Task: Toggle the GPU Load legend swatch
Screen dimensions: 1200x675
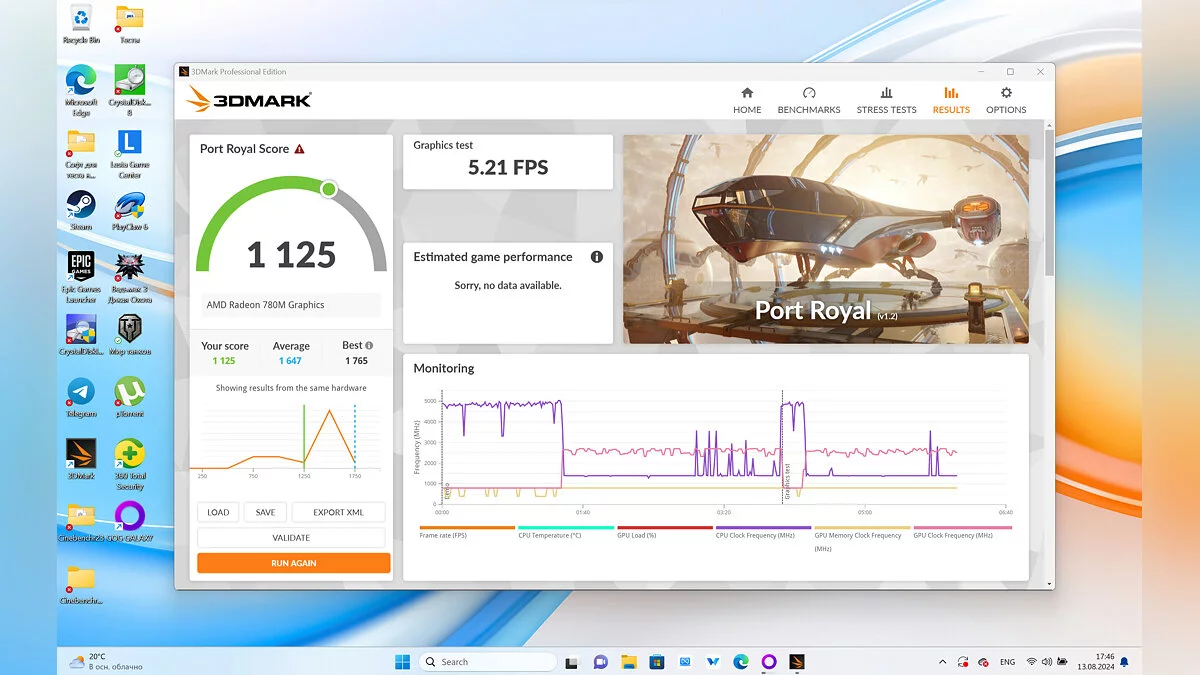Action: pyautogui.click(x=664, y=528)
